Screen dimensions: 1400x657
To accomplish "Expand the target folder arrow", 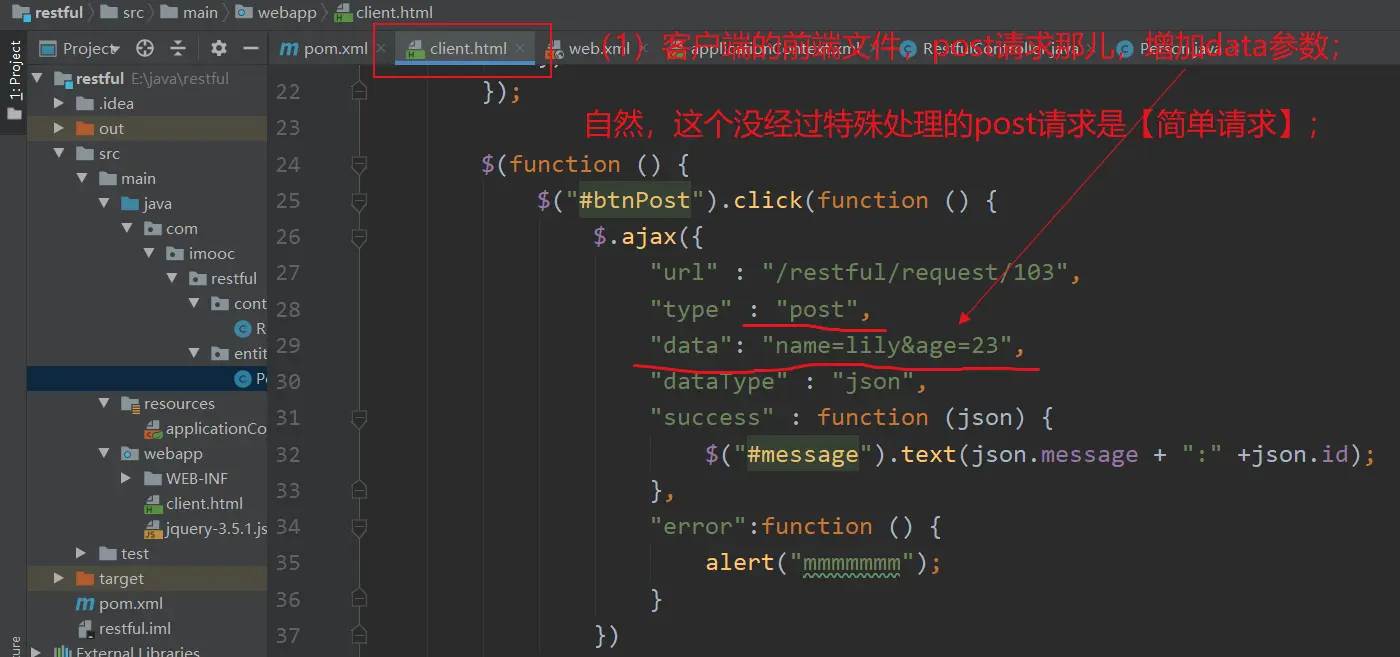I will [x=59, y=578].
